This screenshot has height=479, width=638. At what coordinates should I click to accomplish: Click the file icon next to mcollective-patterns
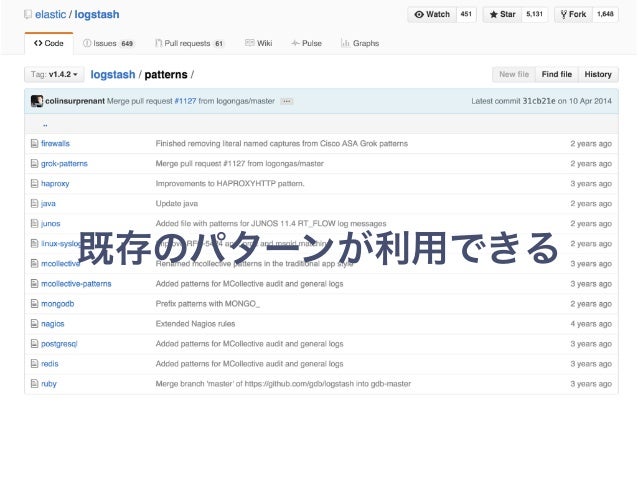coord(35,283)
